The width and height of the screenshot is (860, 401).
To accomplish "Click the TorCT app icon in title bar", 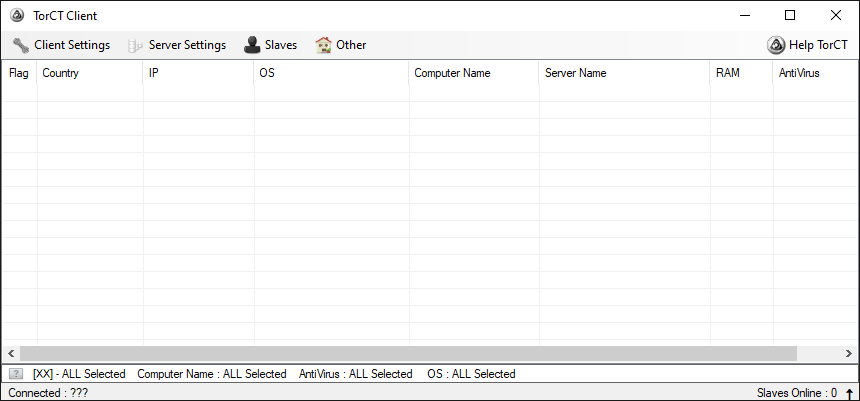I will pyautogui.click(x=17, y=15).
